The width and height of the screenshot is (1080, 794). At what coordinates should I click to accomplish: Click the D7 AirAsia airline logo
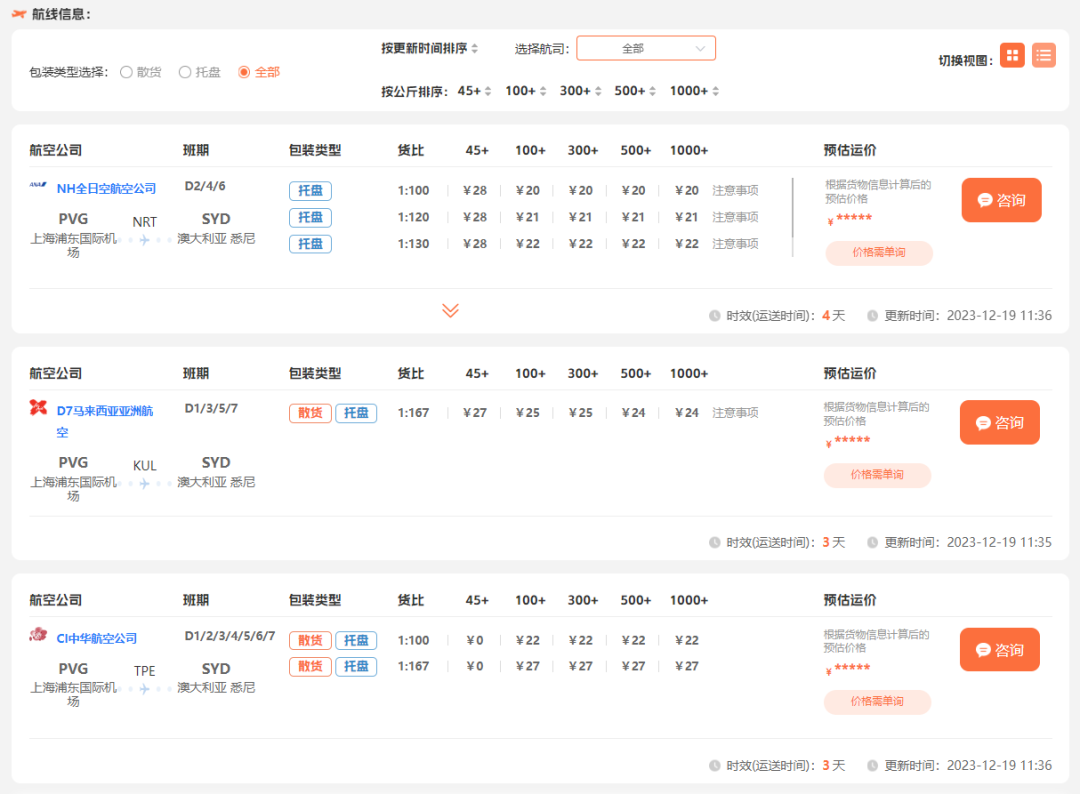point(37,408)
